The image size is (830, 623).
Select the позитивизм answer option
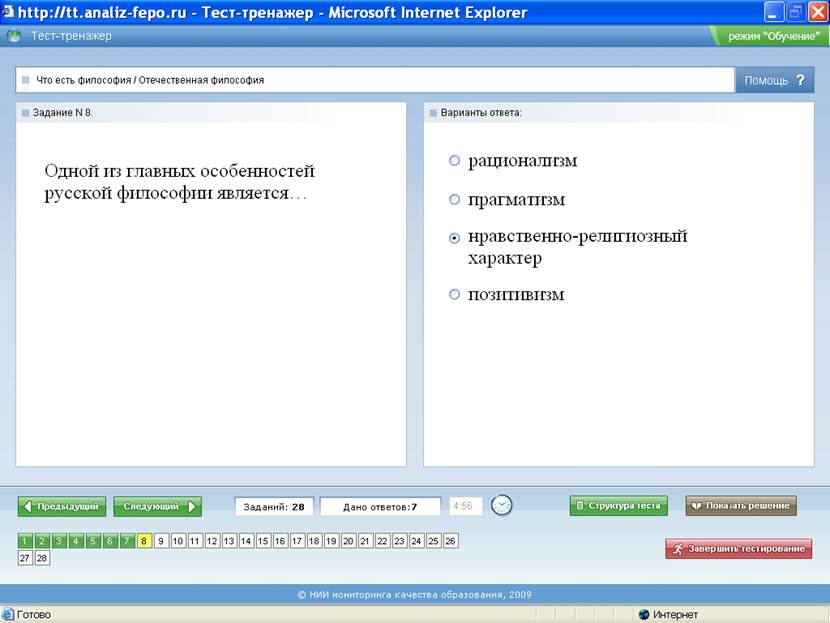(454, 294)
